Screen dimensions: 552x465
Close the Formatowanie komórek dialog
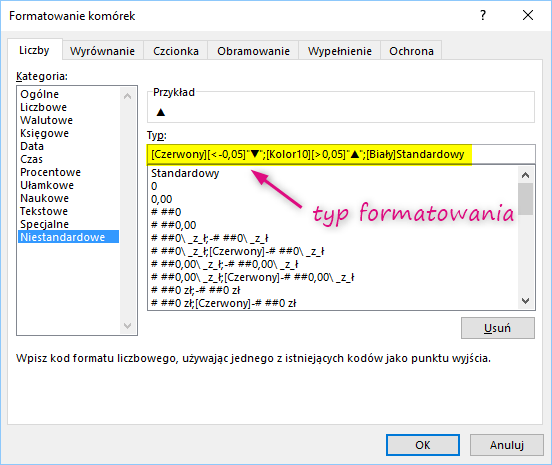(x=528, y=15)
